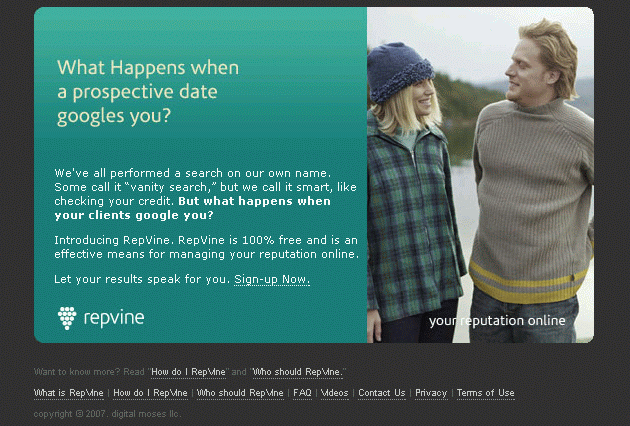Image resolution: width=630 pixels, height=426 pixels.
Task: Click the "Want to know more? Read" text
Action: (x=89, y=372)
